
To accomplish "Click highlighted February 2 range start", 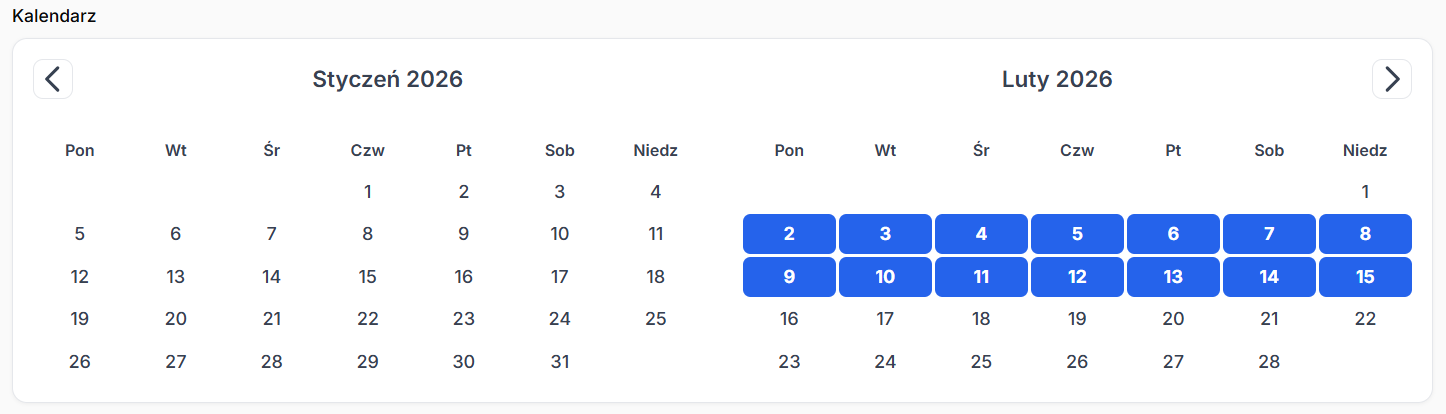I will click(x=789, y=234).
